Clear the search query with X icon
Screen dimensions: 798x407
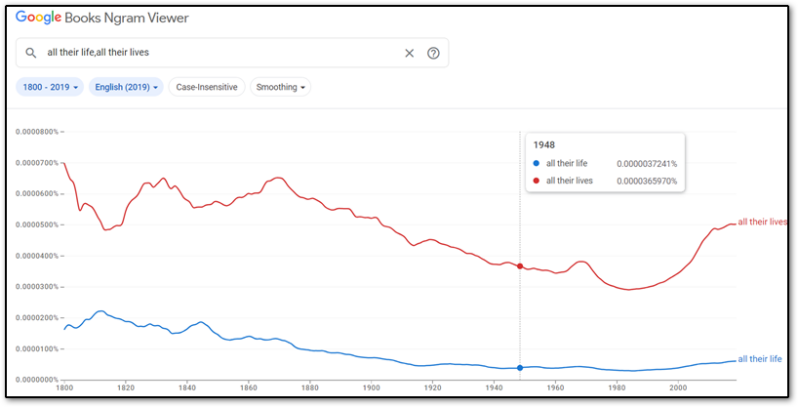(x=409, y=53)
